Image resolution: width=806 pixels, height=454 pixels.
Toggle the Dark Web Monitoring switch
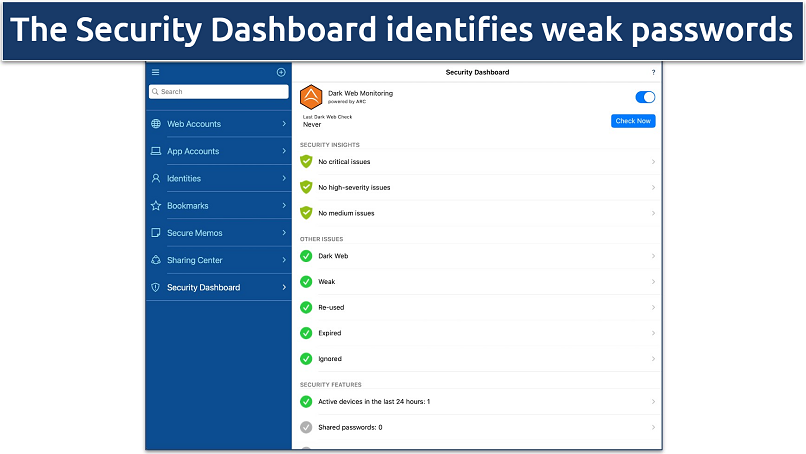tap(645, 97)
